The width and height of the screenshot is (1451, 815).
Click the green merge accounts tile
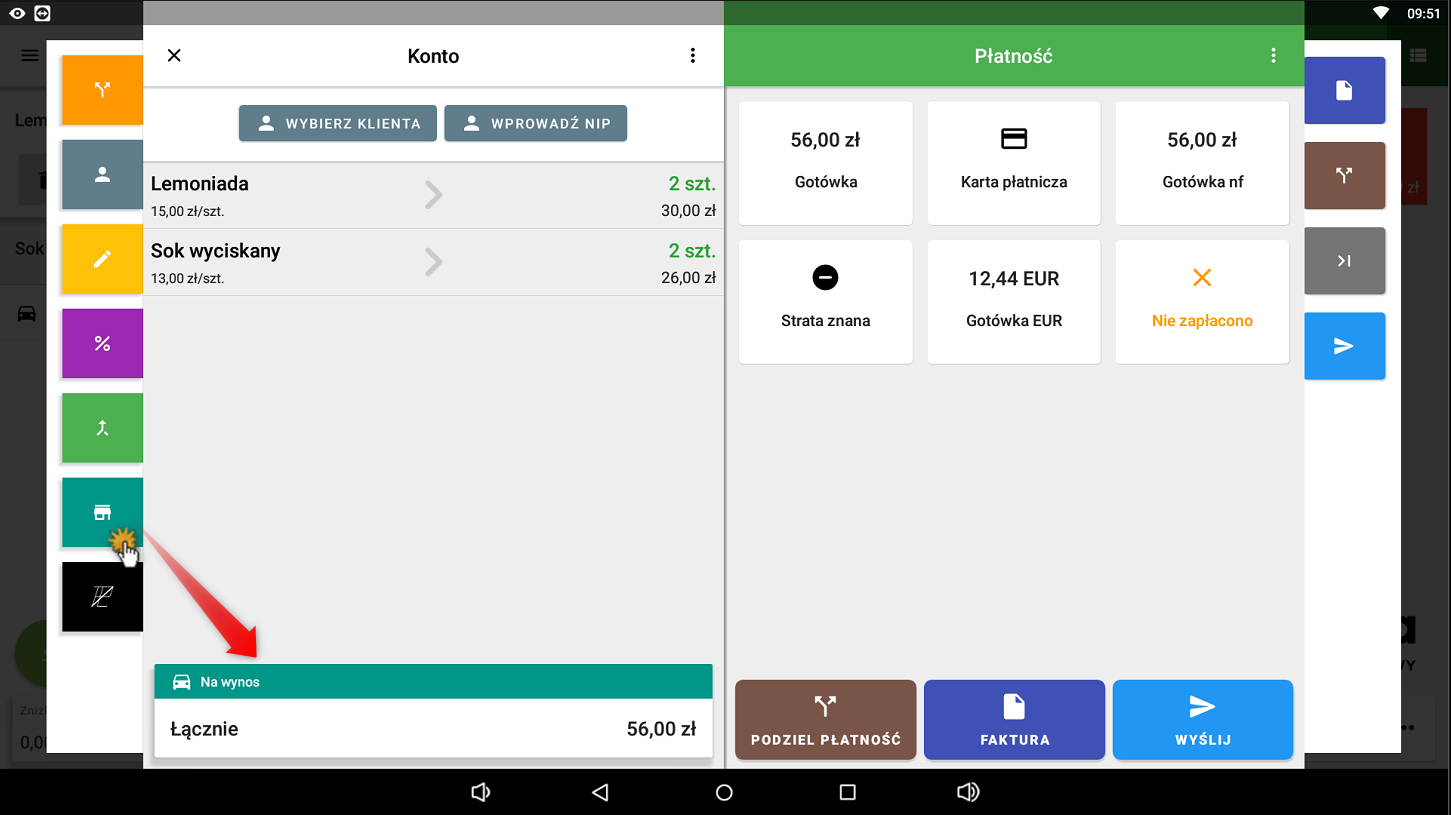102,428
